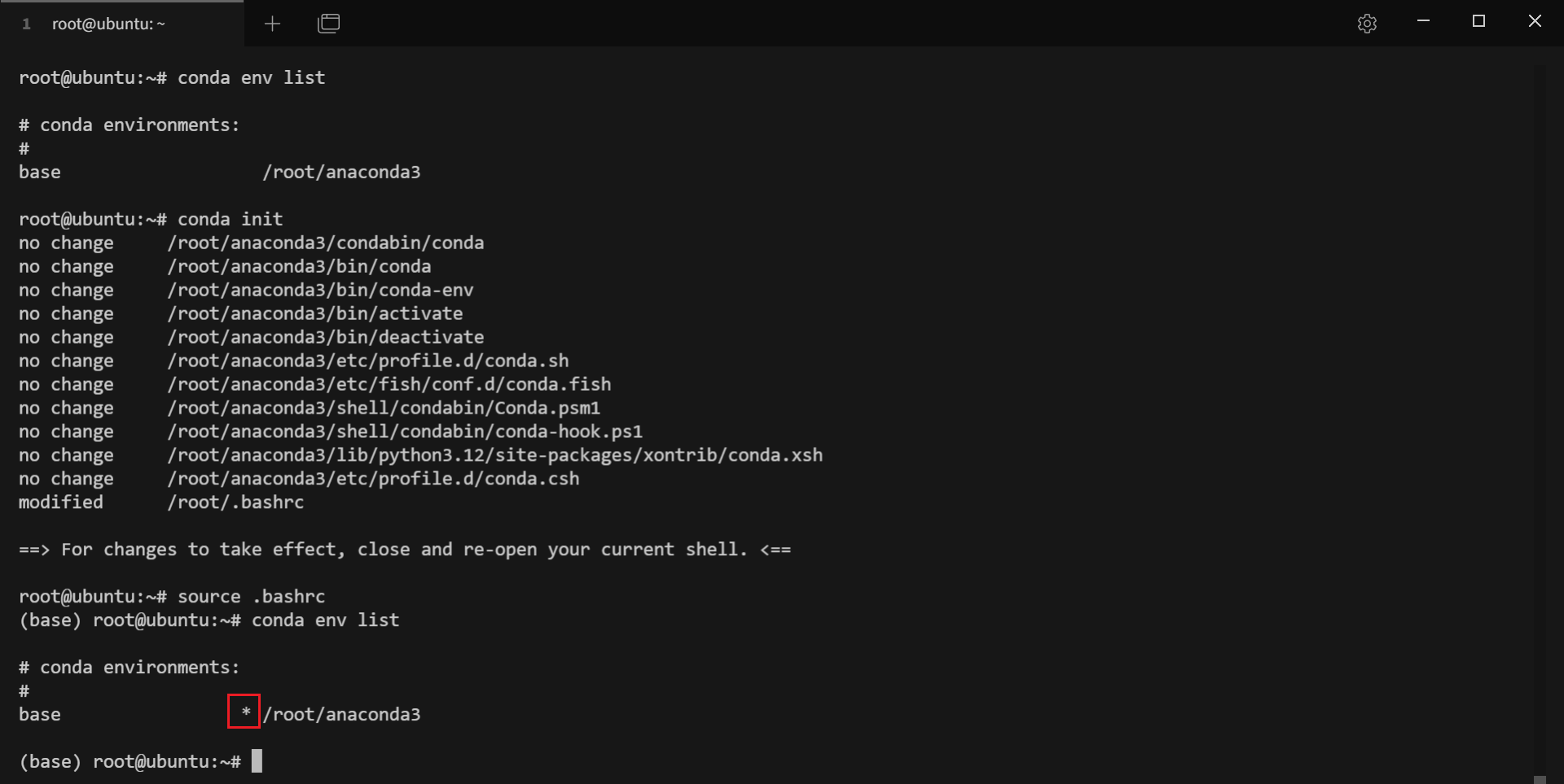Click the 'For changes to take effect' message

pos(404,550)
